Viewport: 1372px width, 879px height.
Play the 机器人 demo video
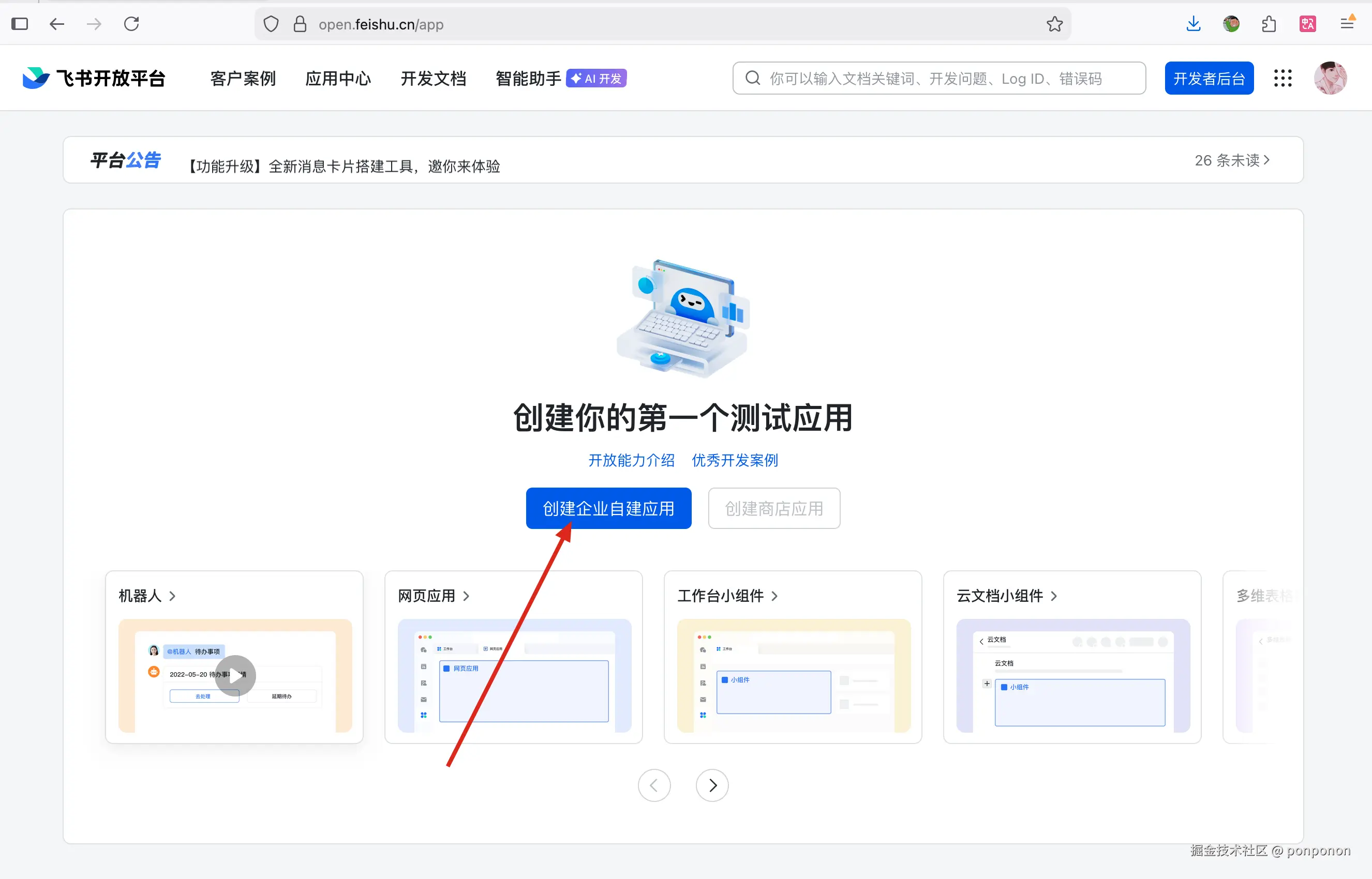tap(235, 676)
